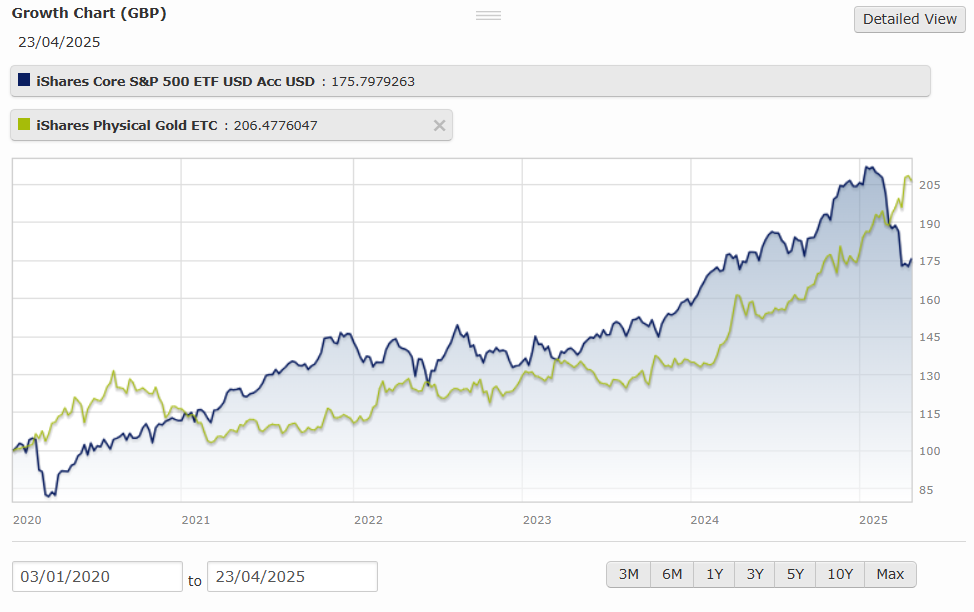Image resolution: width=974 pixels, height=612 pixels.
Task: Click the Gold ETC value 206.4776047
Action: click(275, 126)
